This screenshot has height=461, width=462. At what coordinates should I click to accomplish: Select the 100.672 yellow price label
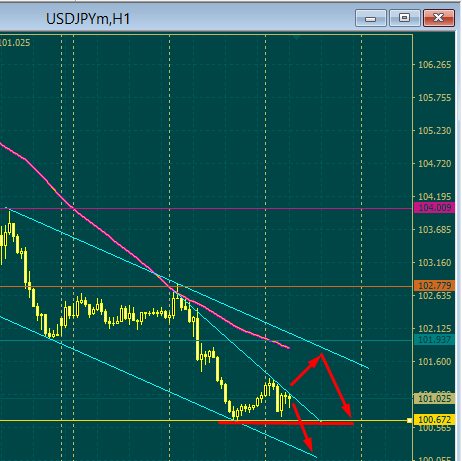(434, 420)
